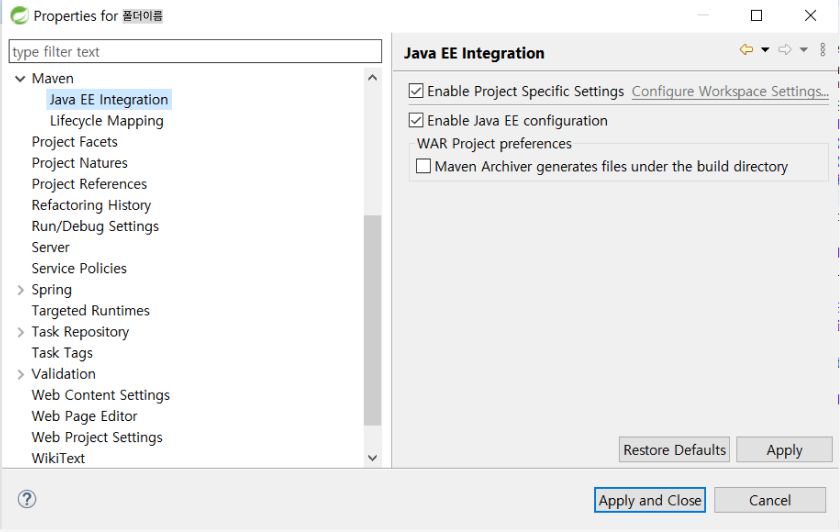Click the help question mark icon

27,499
